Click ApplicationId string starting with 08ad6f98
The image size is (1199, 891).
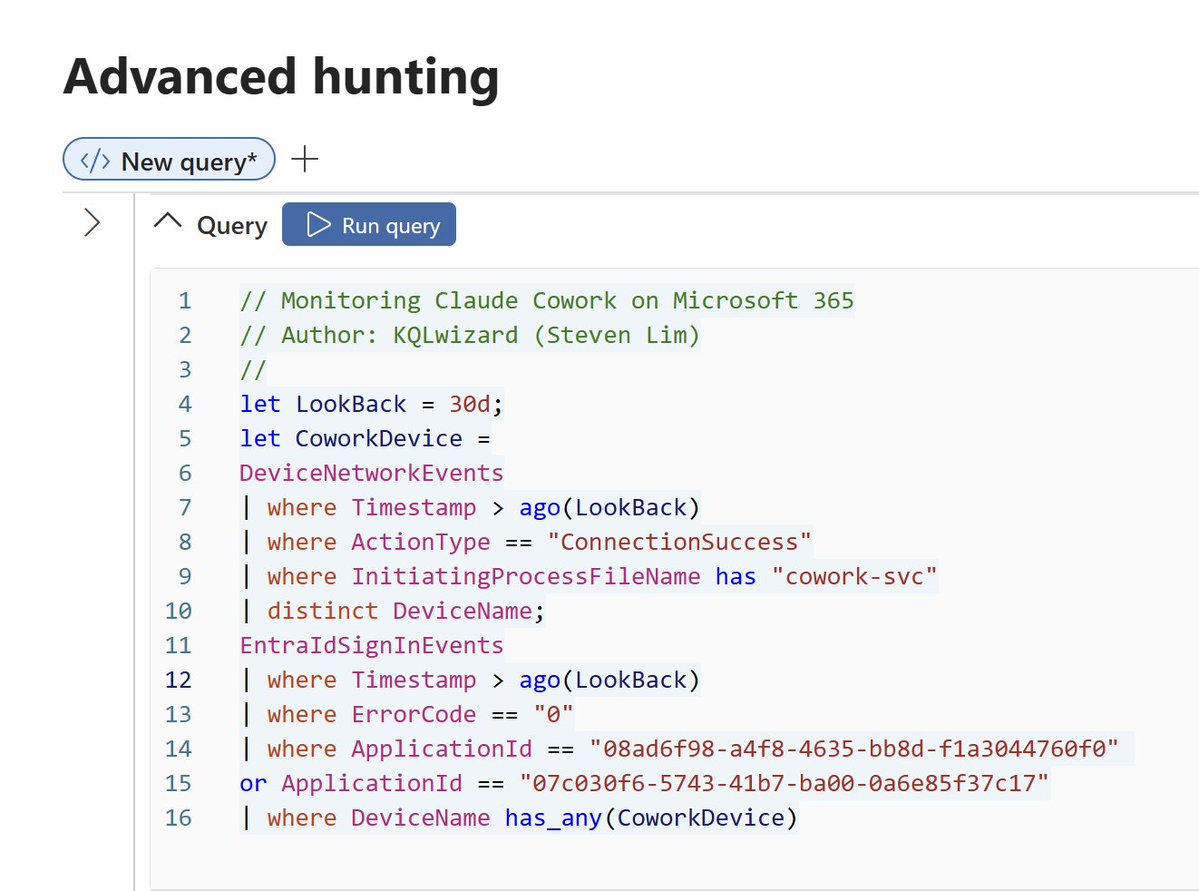pyautogui.click(x=854, y=748)
